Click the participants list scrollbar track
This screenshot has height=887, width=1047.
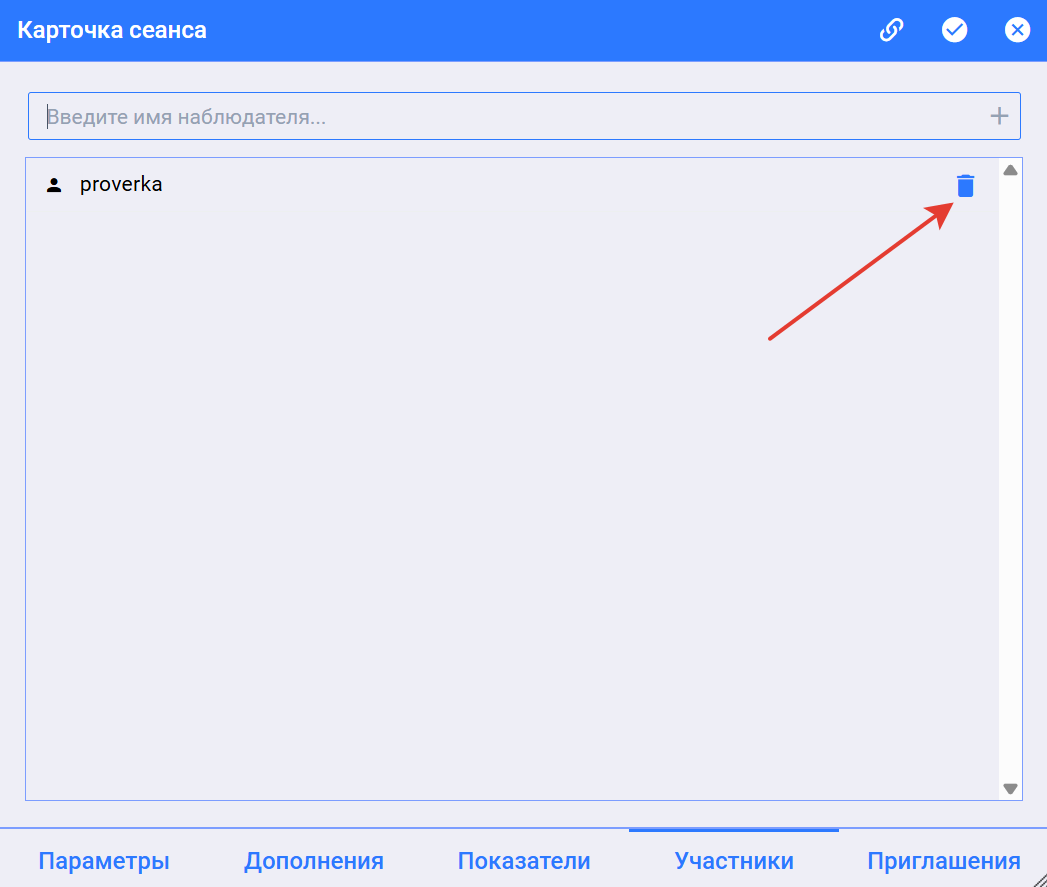pyautogui.click(x=1010, y=480)
